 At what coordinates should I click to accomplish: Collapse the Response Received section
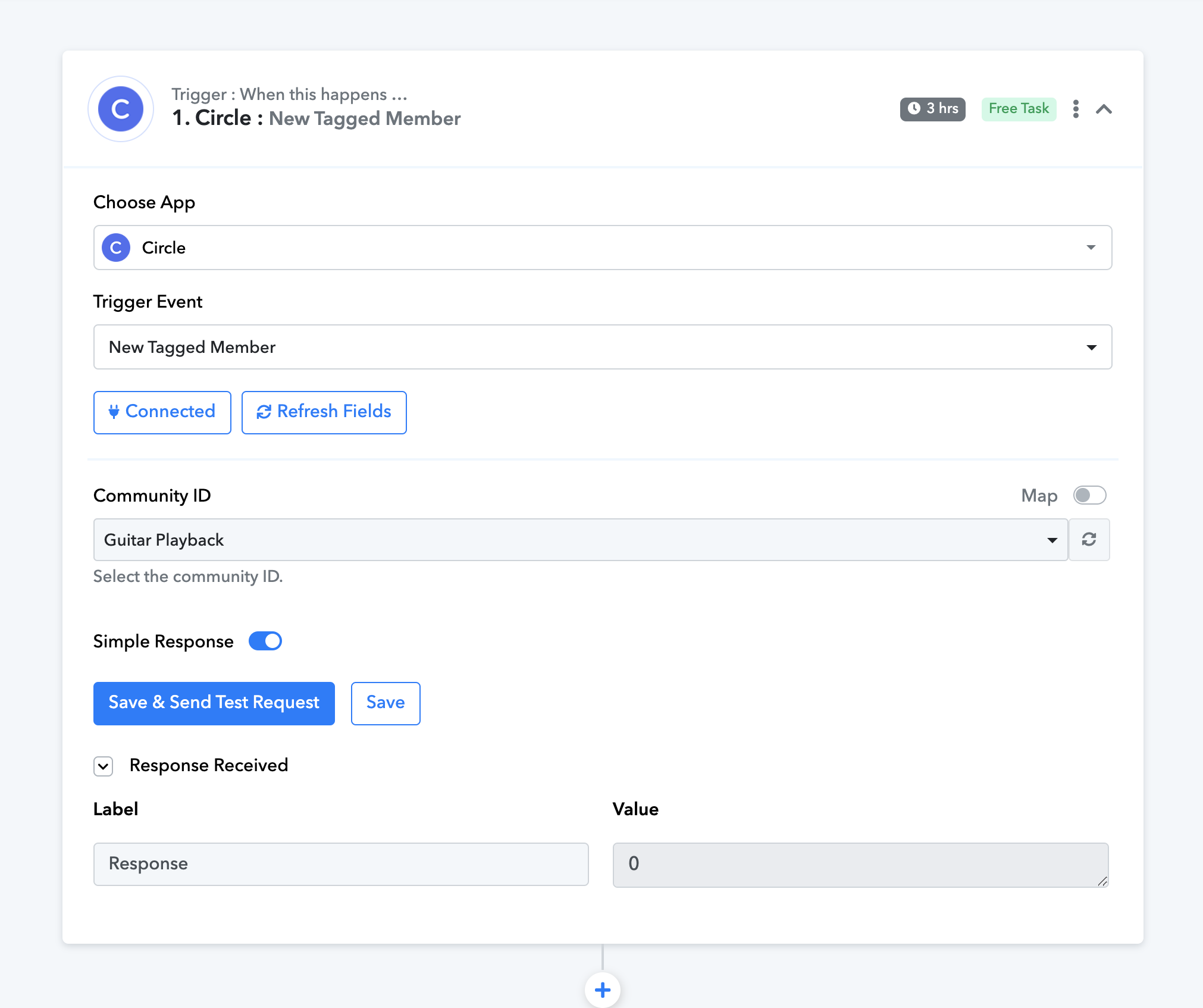pos(103,766)
